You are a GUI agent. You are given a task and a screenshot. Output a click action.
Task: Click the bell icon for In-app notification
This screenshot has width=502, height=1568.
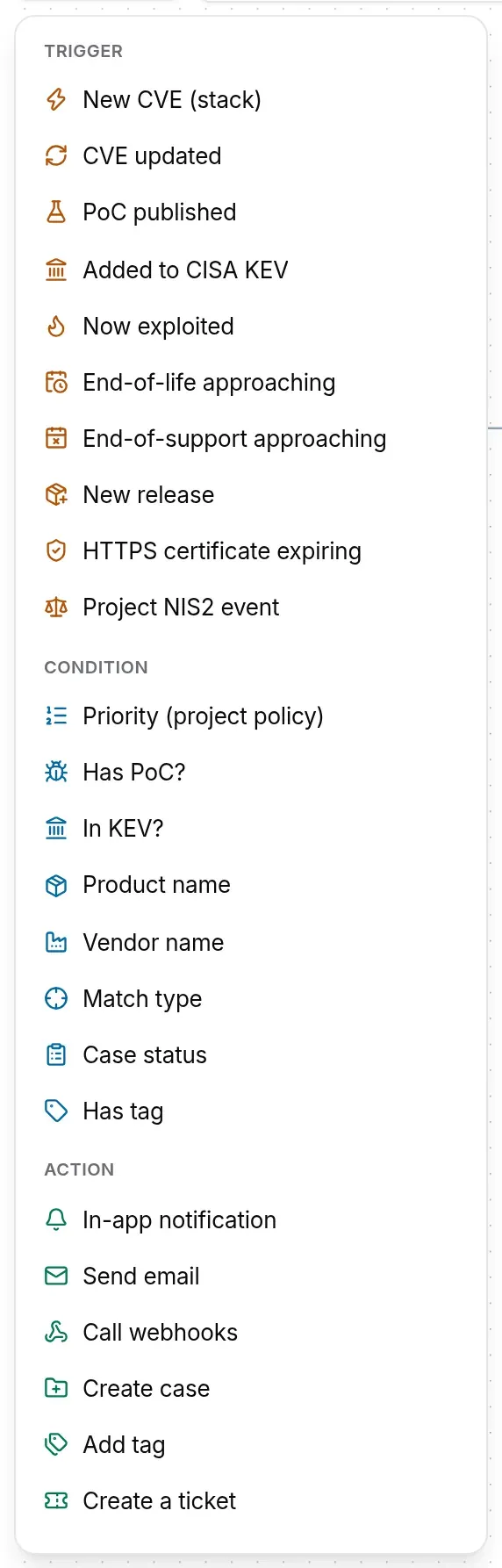56,1220
